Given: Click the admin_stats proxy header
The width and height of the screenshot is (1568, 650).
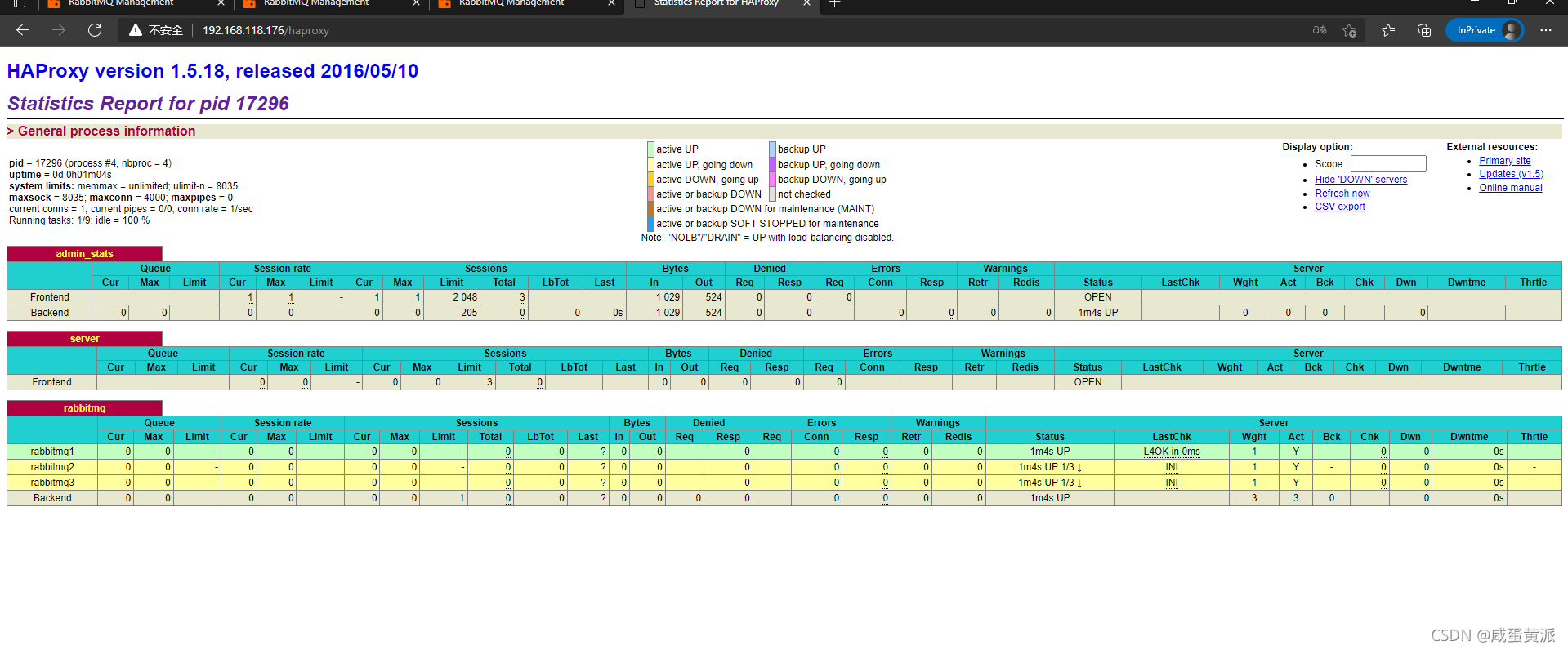Looking at the screenshot, I should pos(84,254).
